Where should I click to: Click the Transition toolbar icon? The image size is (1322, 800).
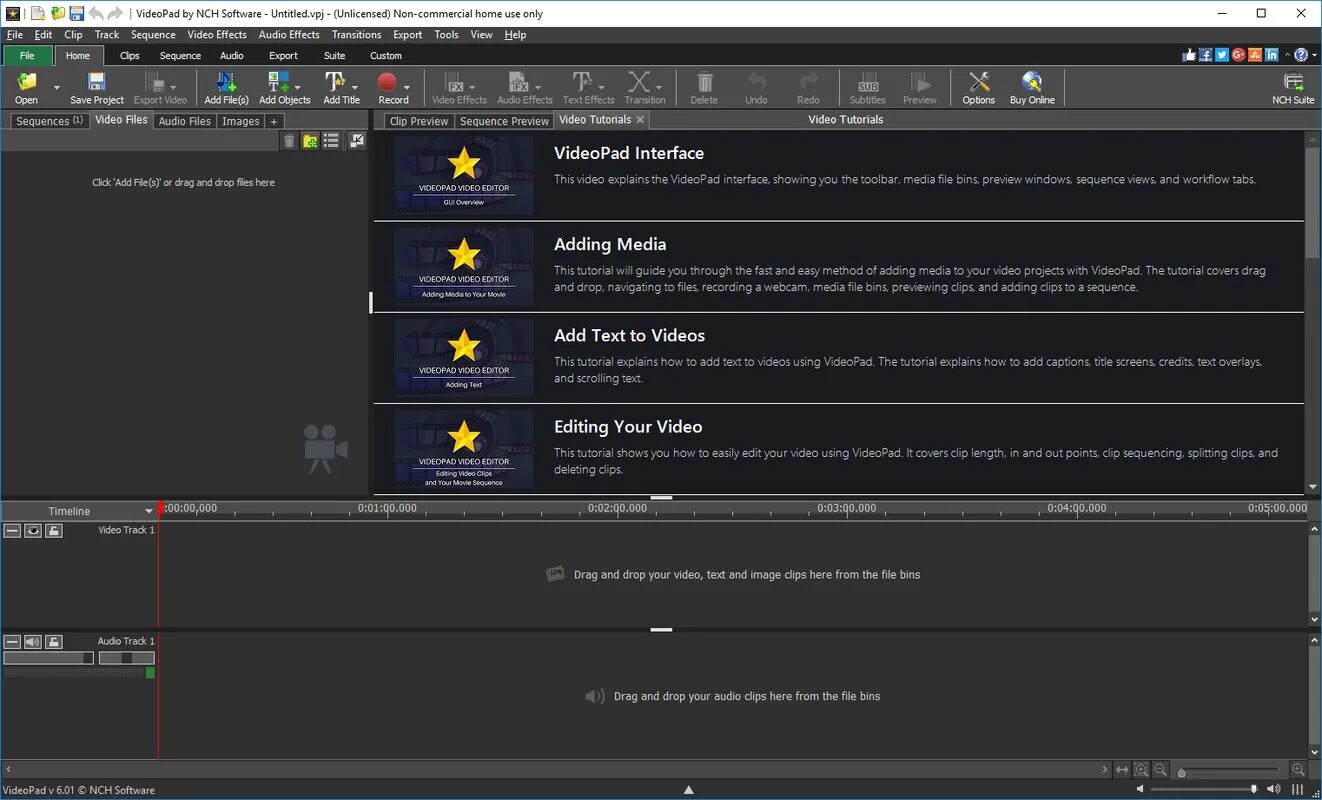tap(639, 82)
